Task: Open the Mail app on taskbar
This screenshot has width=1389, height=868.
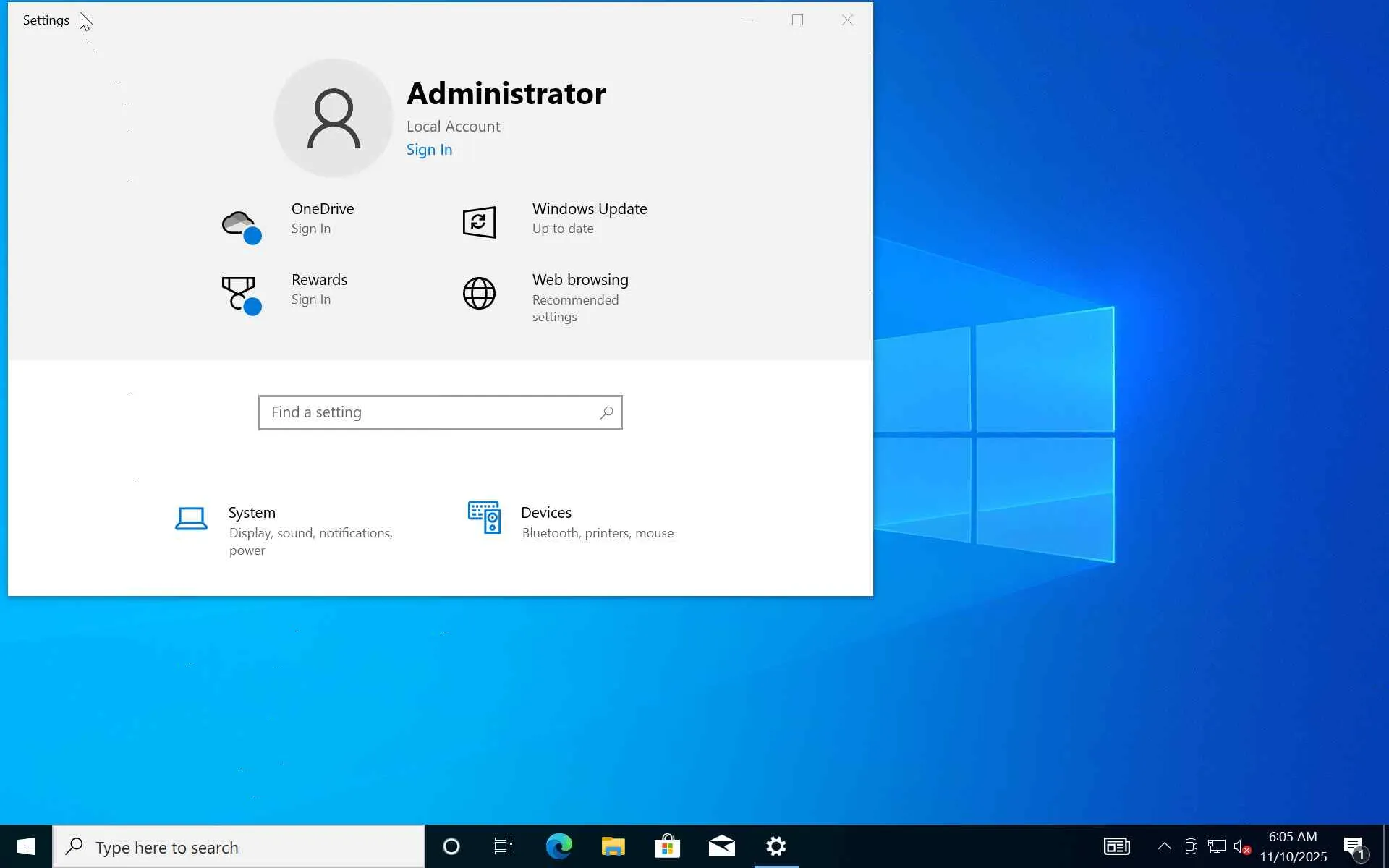Action: coord(721,846)
